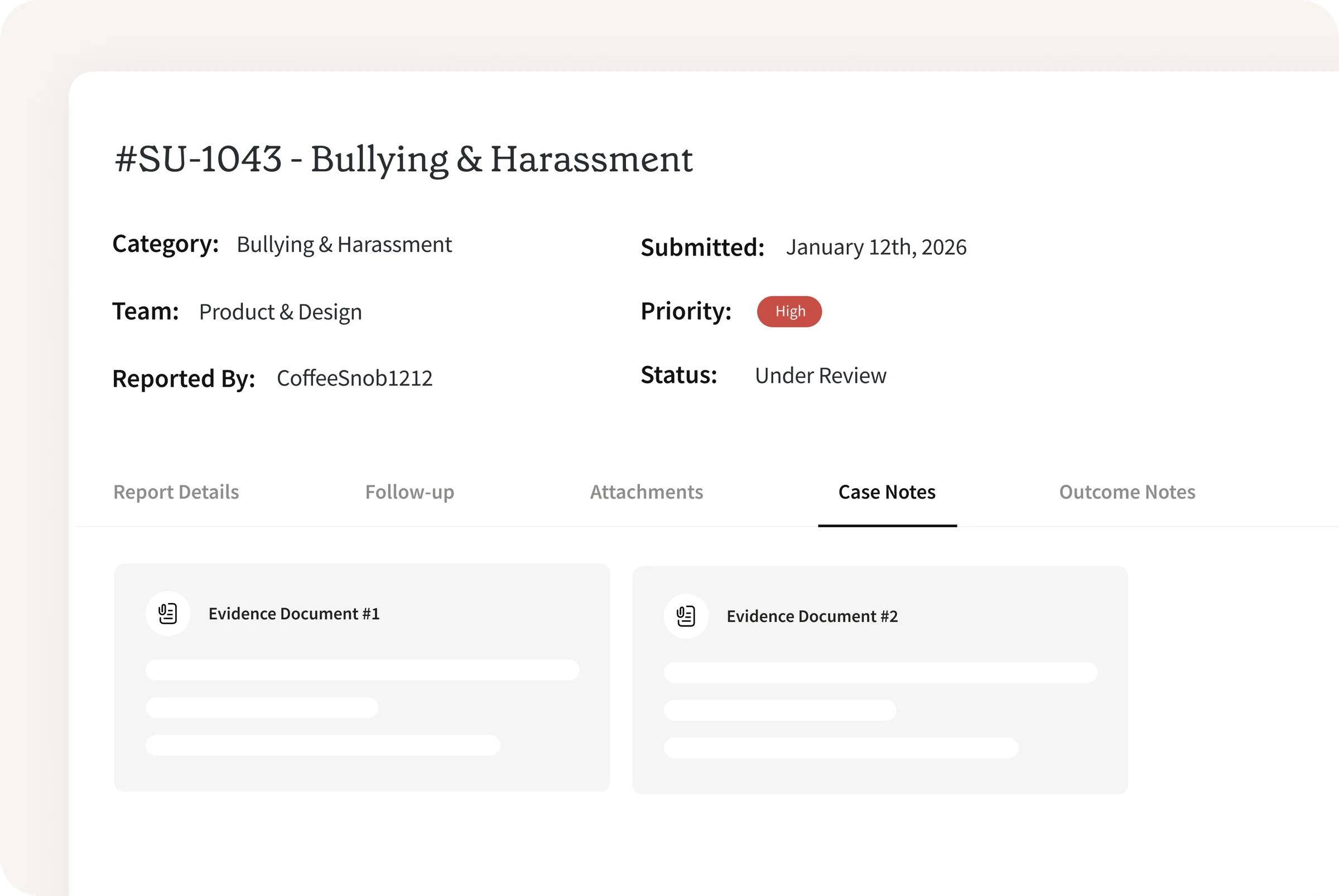Click the Submitted: label
Image resolution: width=1339 pixels, height=896 pixels.
click(x=702, y=247)
